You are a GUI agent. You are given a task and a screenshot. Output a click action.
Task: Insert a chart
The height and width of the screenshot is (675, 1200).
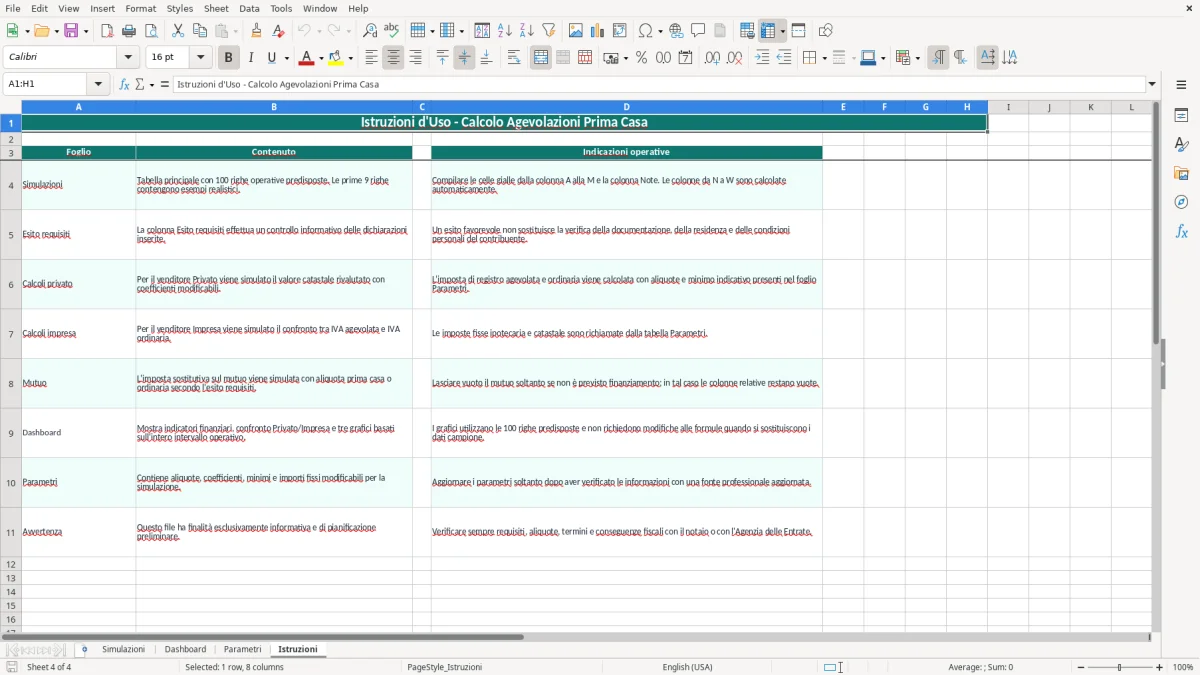[x=598, y=31]
